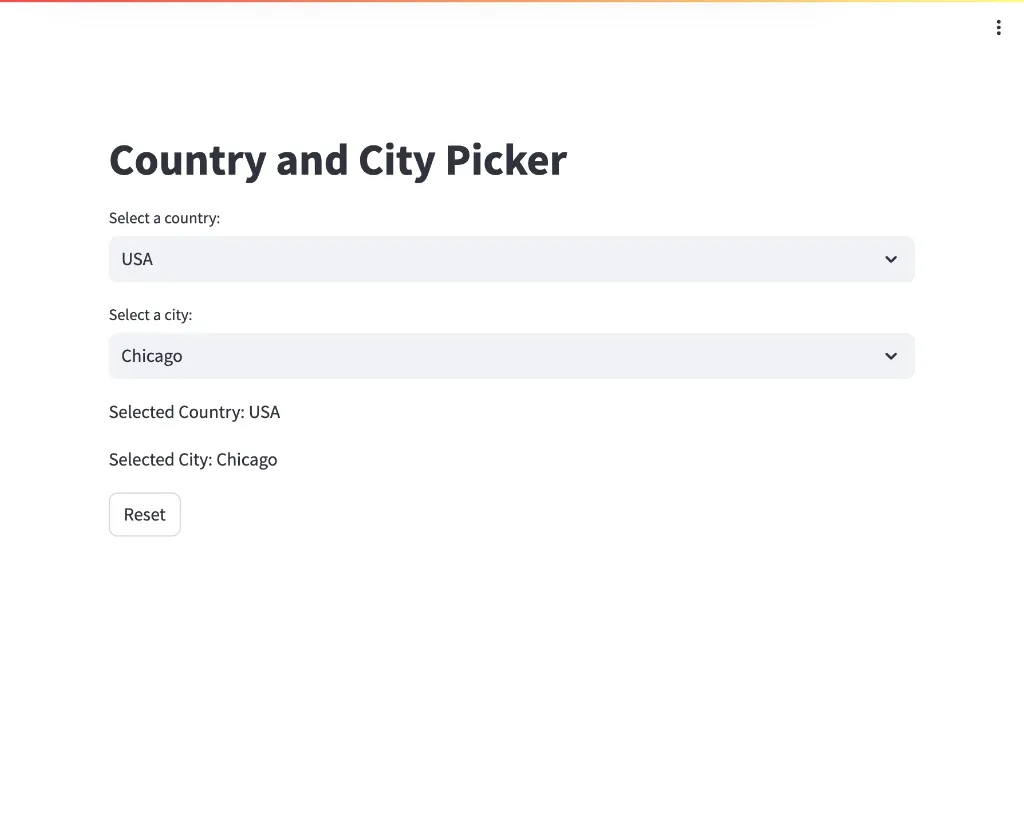Click 'Chicago' in the Selected City line
Viewport: 1024px width, 819px height.
coord(247,460)
